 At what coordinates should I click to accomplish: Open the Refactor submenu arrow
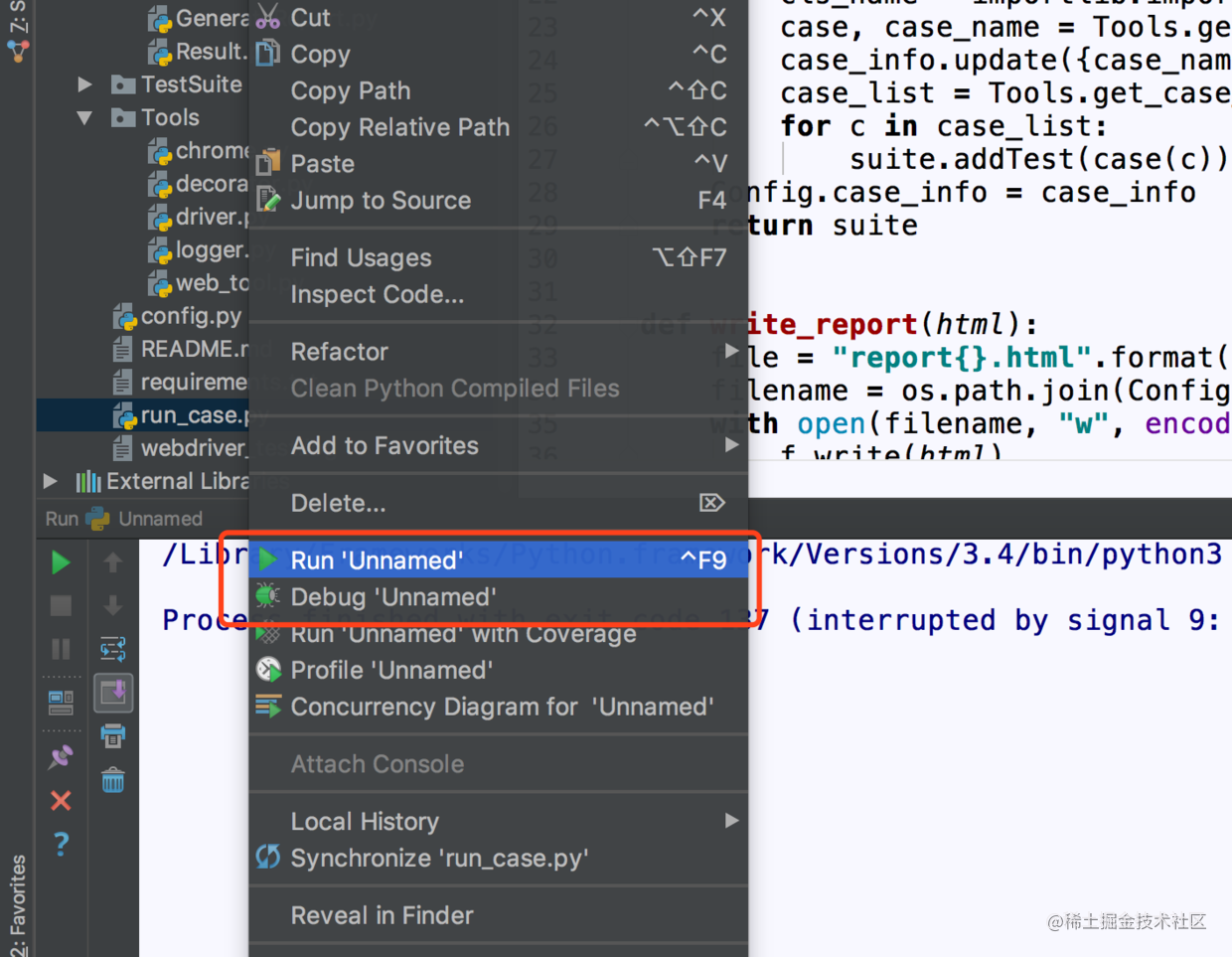coord(731,351)
